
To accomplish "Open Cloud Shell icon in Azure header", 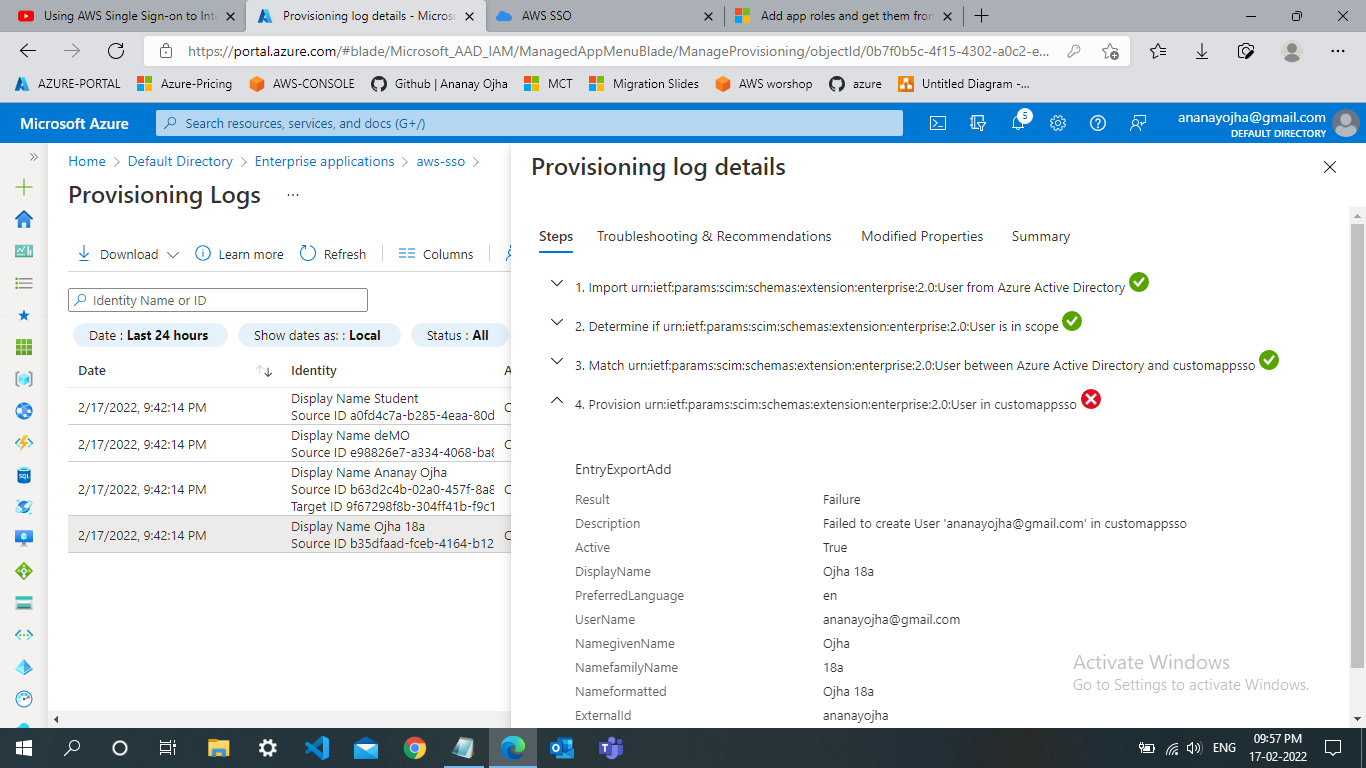I will (x=938, y=123).
